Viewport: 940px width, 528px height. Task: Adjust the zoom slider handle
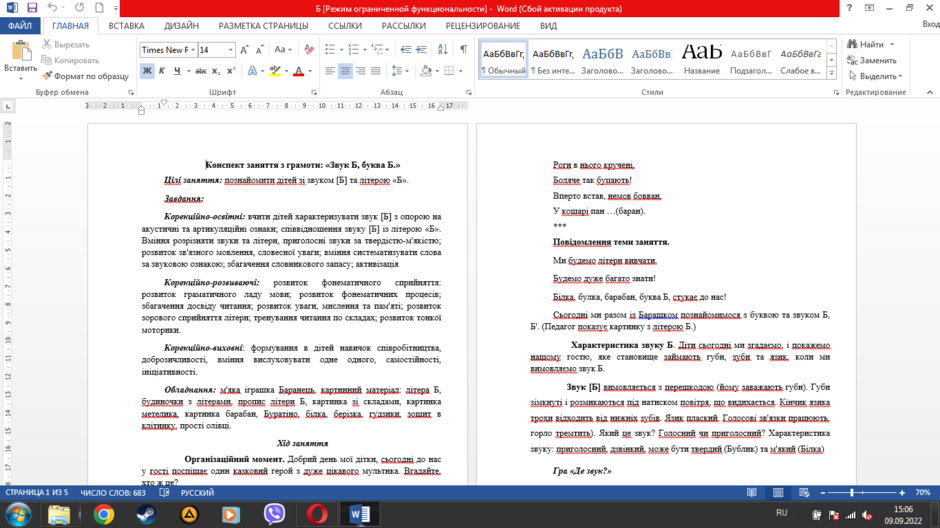(851, 493)
